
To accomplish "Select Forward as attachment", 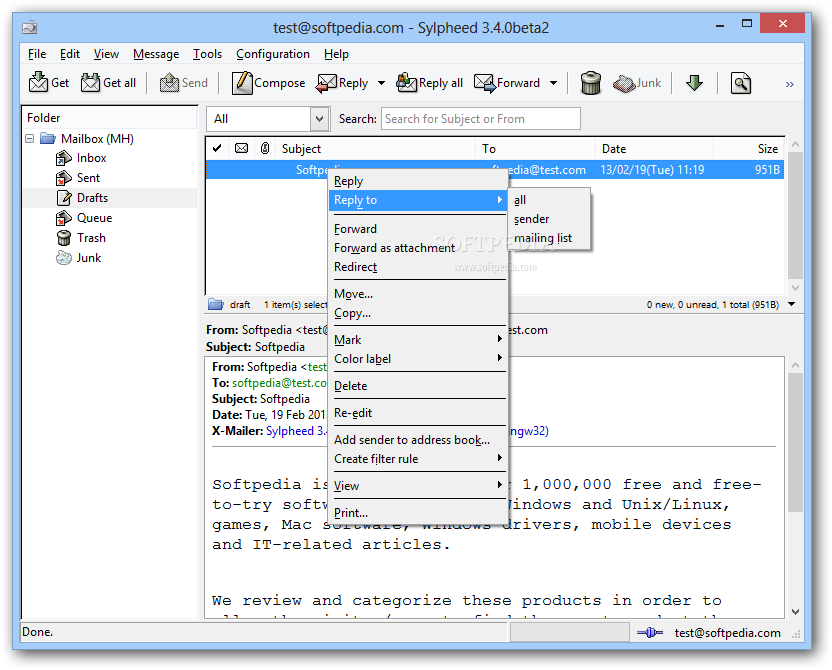I will [418, 248].
